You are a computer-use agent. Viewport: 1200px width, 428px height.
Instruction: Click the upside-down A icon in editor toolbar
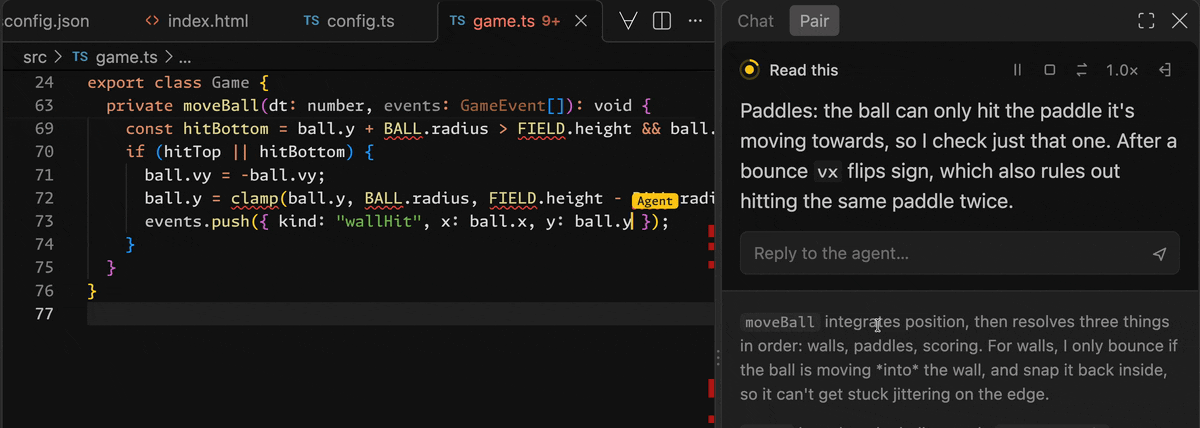point(629,21)
